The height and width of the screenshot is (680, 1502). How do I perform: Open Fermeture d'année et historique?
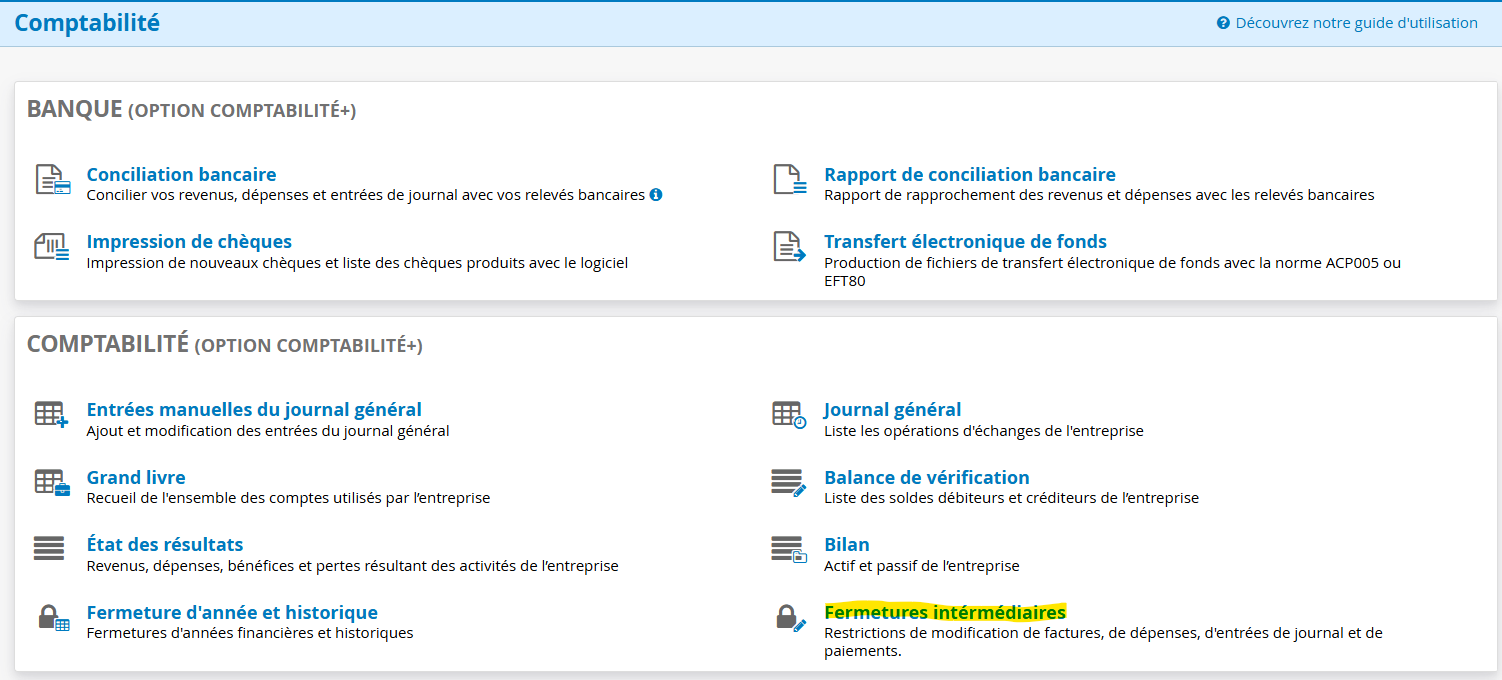[232, 612]
